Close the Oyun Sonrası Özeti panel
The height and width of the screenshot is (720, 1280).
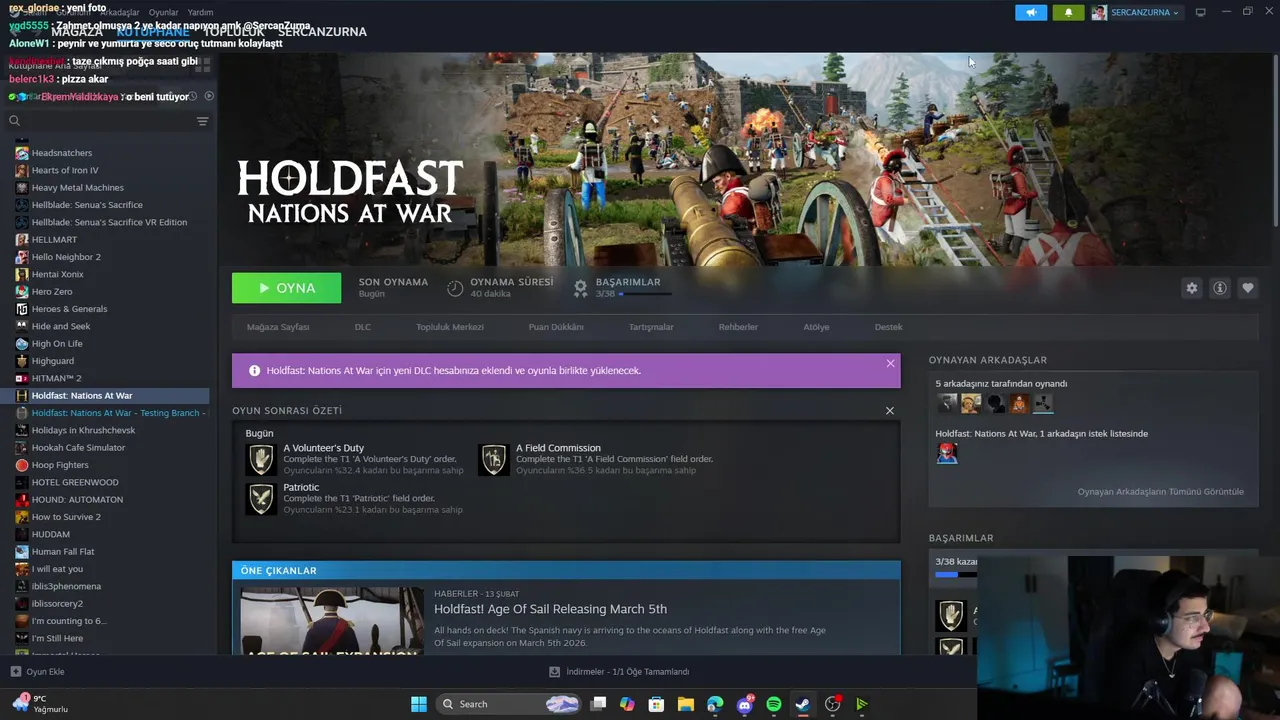click(889, 410)
